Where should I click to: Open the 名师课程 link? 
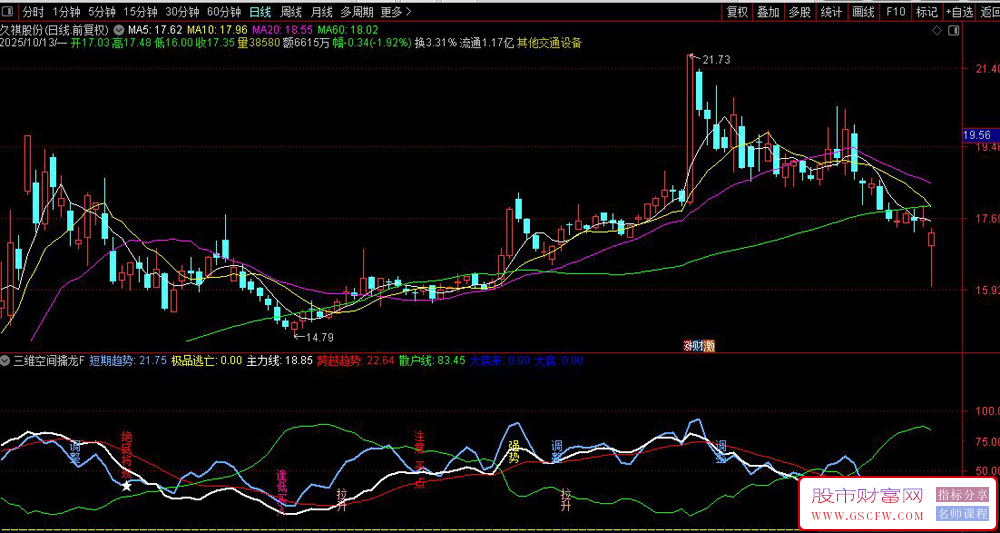(x=962, y=513)
